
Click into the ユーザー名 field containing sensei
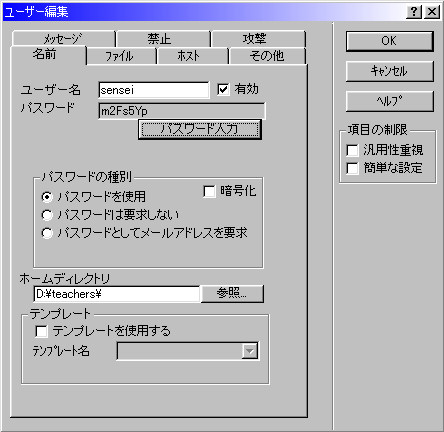154,90
